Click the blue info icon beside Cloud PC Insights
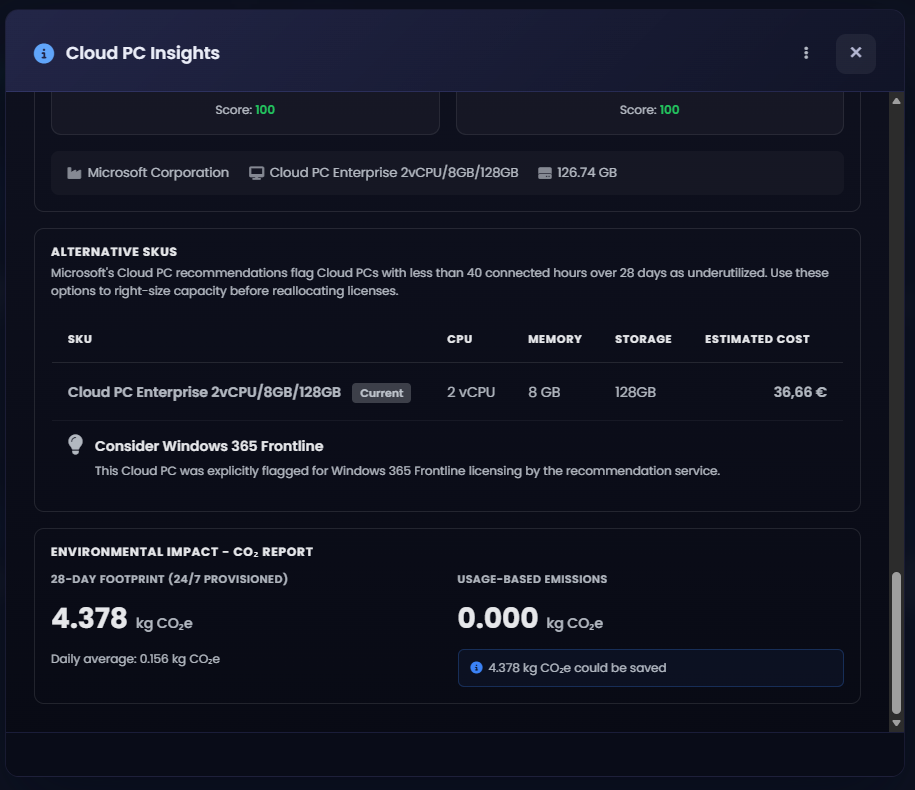Screen dimensions: 915x790 point(44,53)
